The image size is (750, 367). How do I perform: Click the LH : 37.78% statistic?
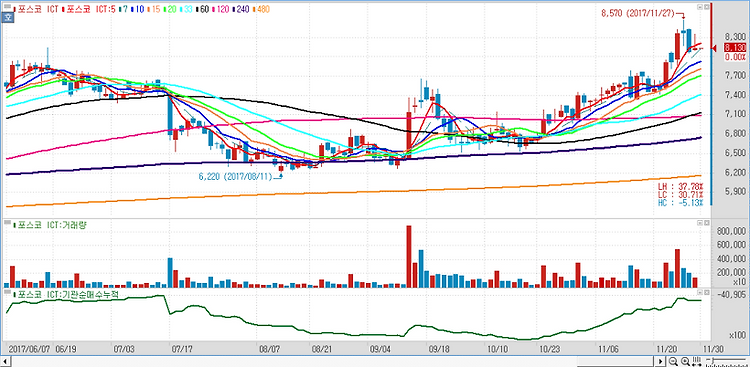680,186
